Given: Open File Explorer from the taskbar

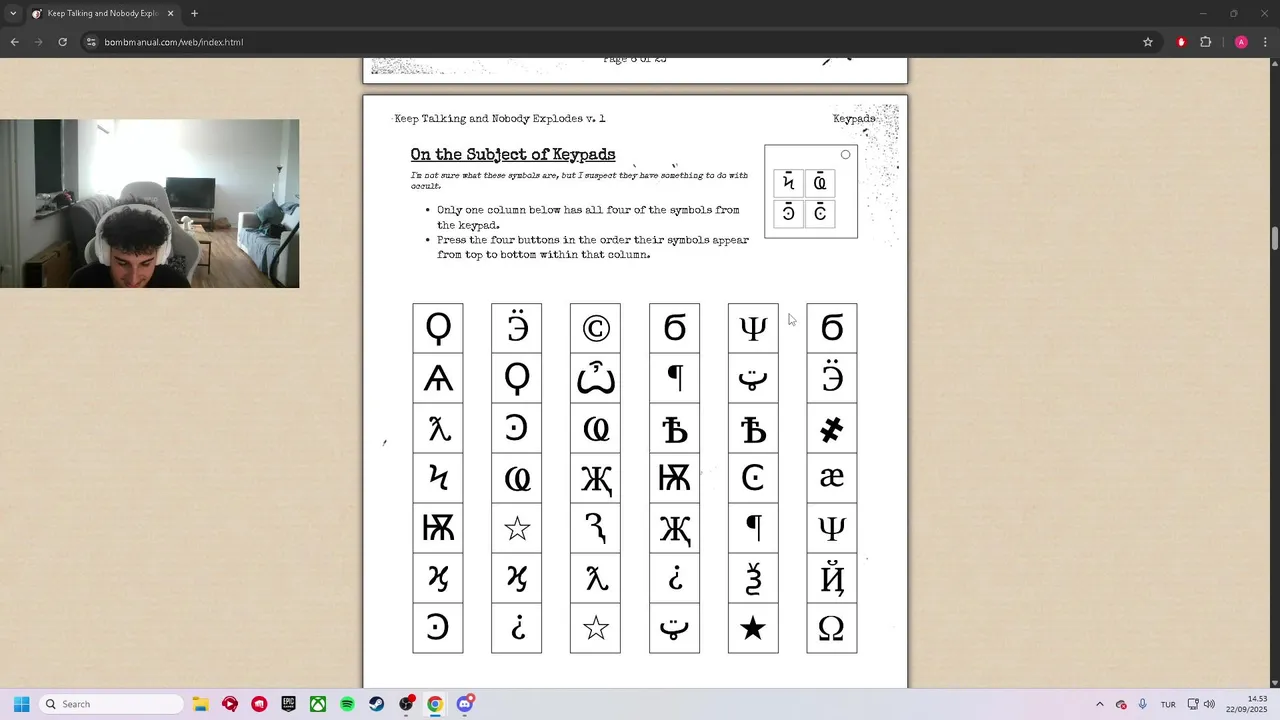Looking at the screenshot, I should tap(200, 704).
